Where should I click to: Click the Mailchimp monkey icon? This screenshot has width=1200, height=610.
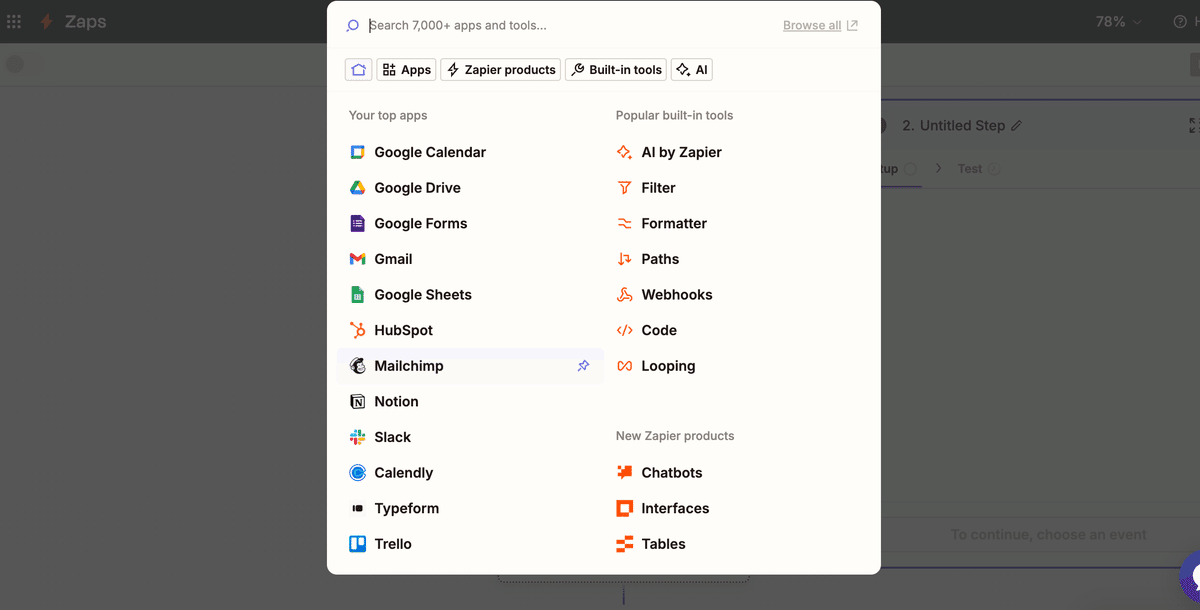click(357, 366)
